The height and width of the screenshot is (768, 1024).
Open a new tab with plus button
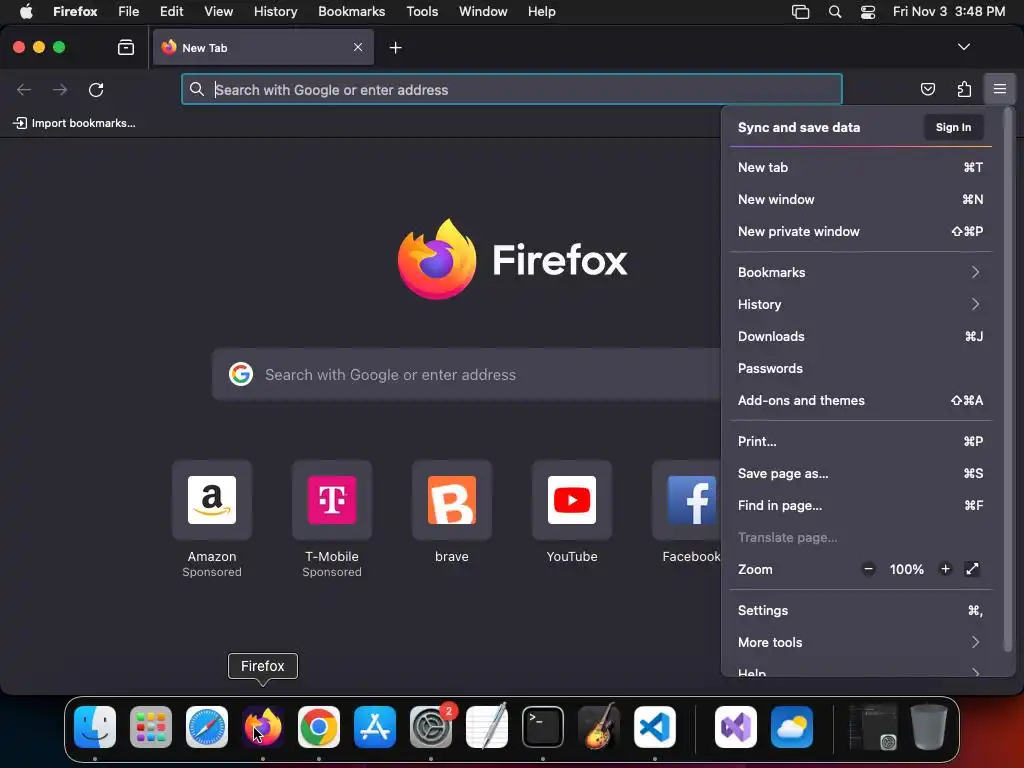pyautogui.click(x=395, y=48)
